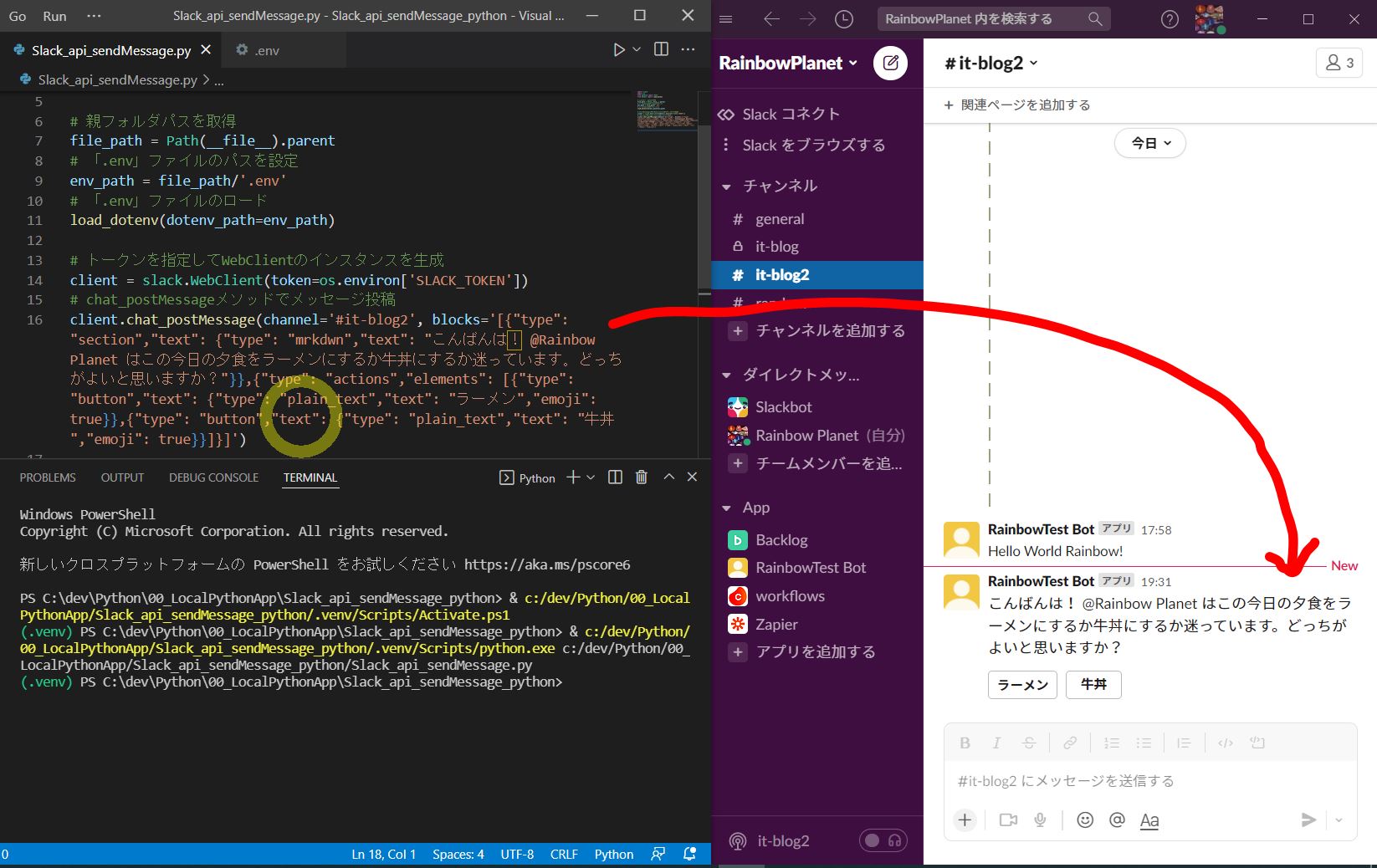Compose a new Slack message
This screenshot has width=1377, height=868.
(x=890, y=63)
